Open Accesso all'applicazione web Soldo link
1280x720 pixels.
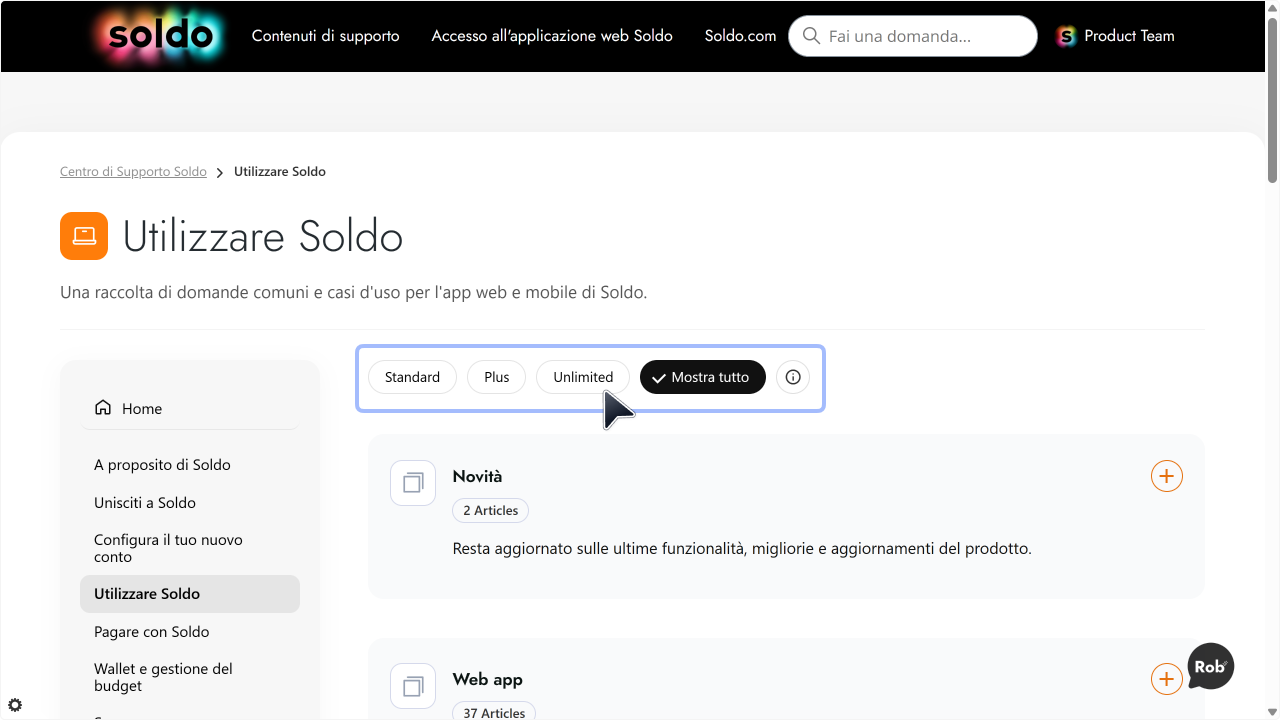pyautogui.click(x=552, y=36)
